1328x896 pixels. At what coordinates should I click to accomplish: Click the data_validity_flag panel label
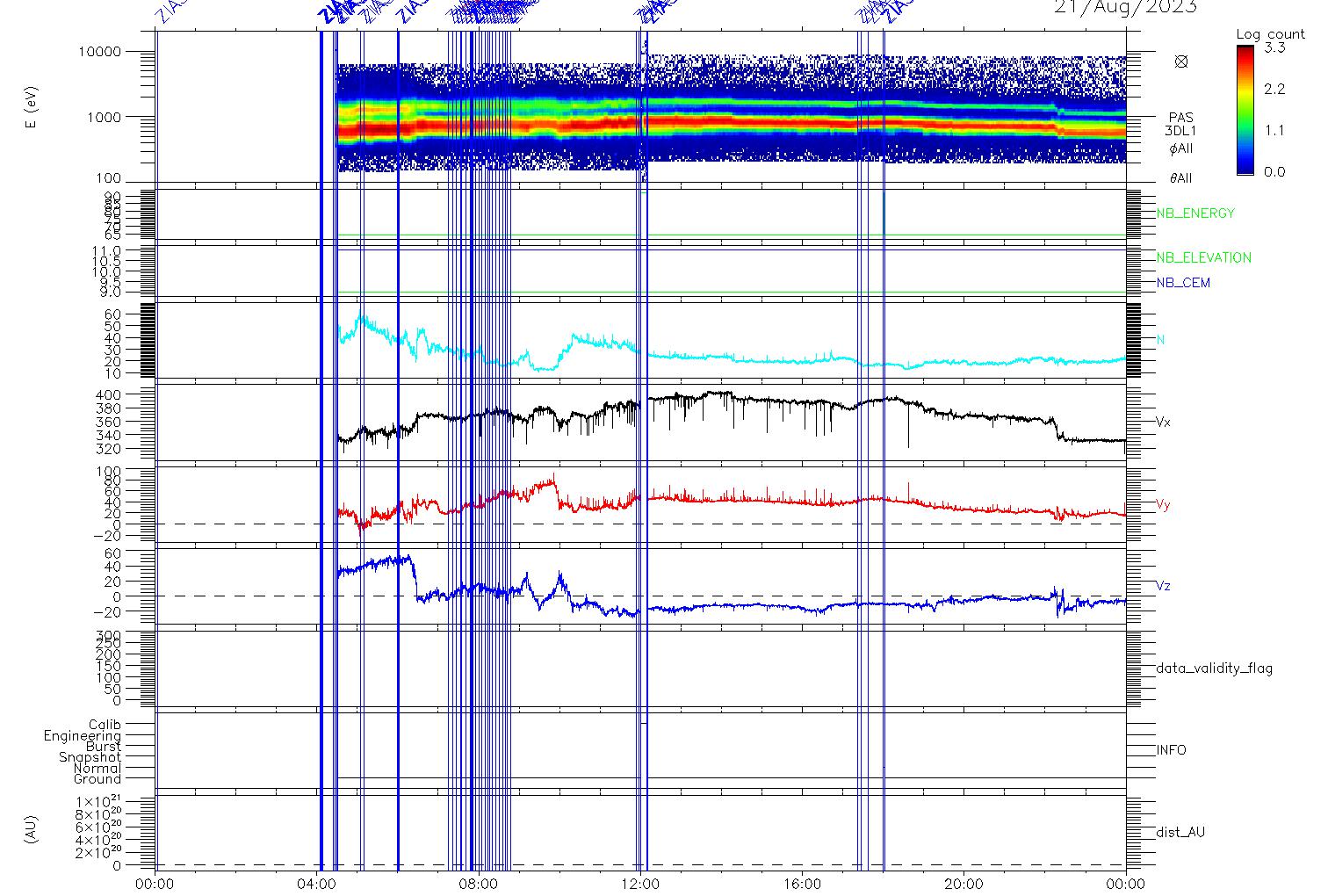(x=1214, y=668)
